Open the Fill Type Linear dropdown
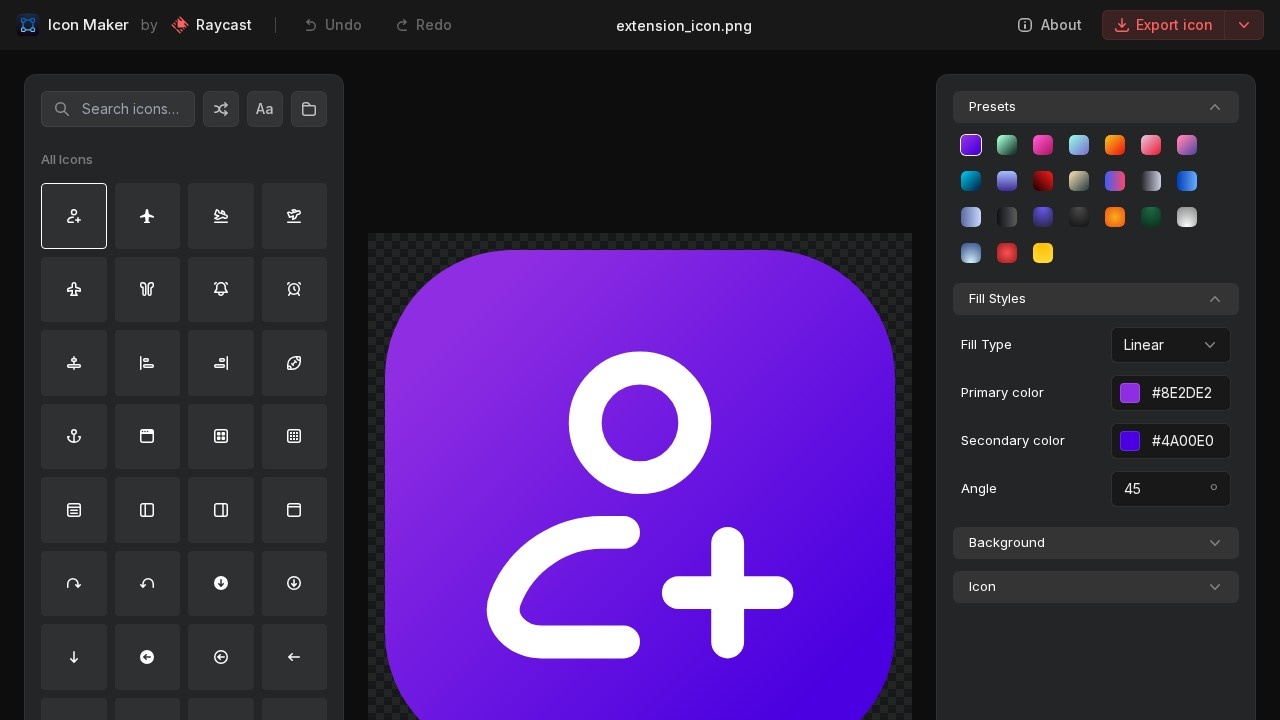Screen dimensions: 1280x720 pyautogui.click(x=1171, y=345)
